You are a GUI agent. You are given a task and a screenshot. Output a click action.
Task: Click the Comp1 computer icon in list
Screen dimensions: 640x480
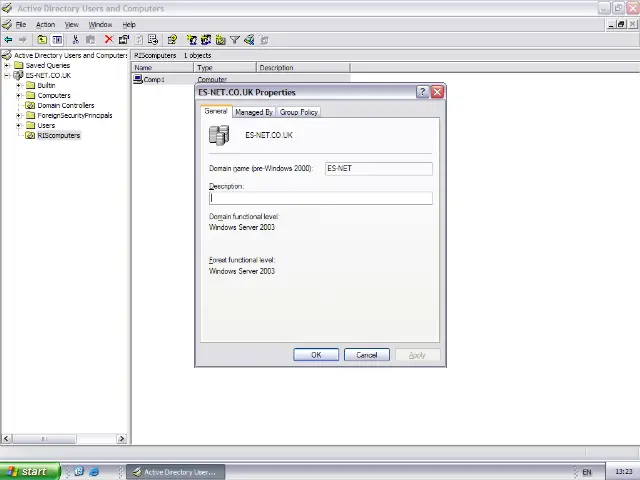click(138, 79)
